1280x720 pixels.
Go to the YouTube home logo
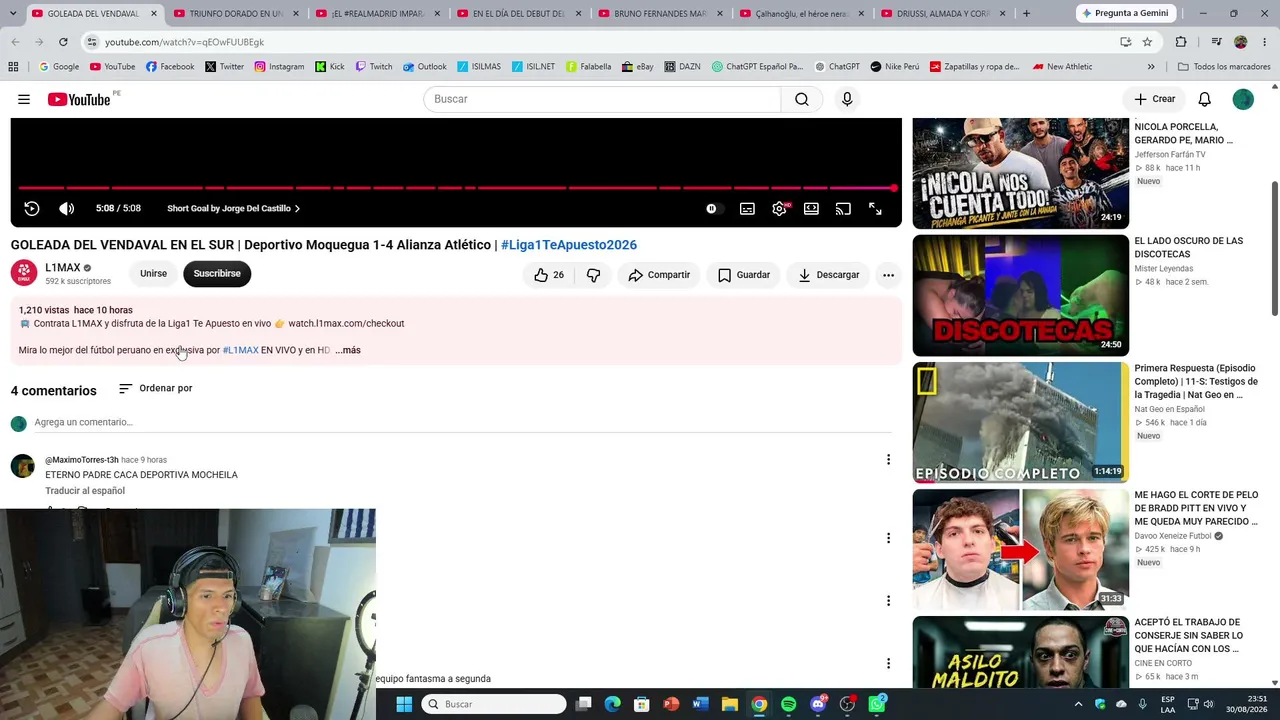(79, 99)
